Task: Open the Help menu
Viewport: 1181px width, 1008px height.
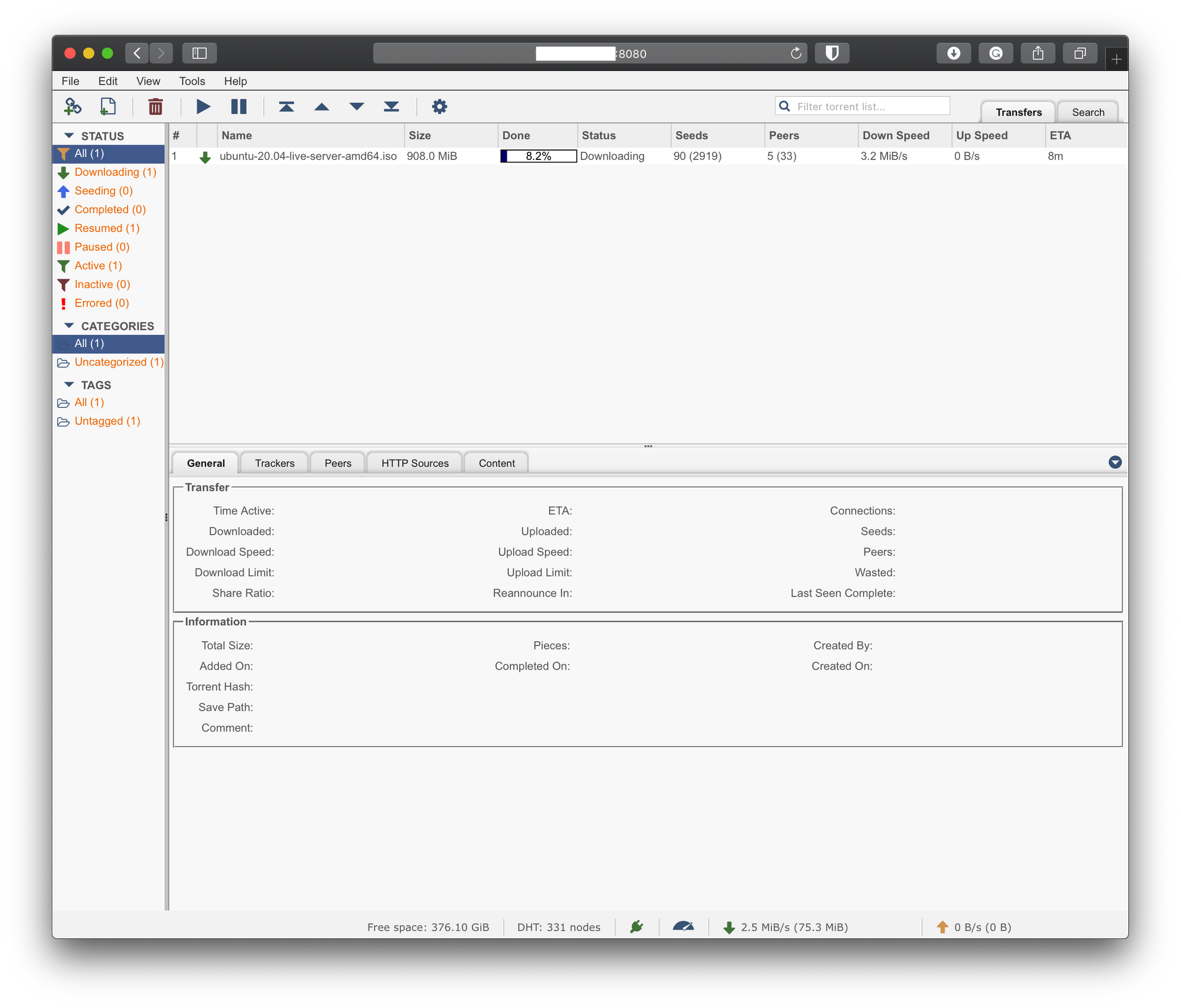Action: 235,81
